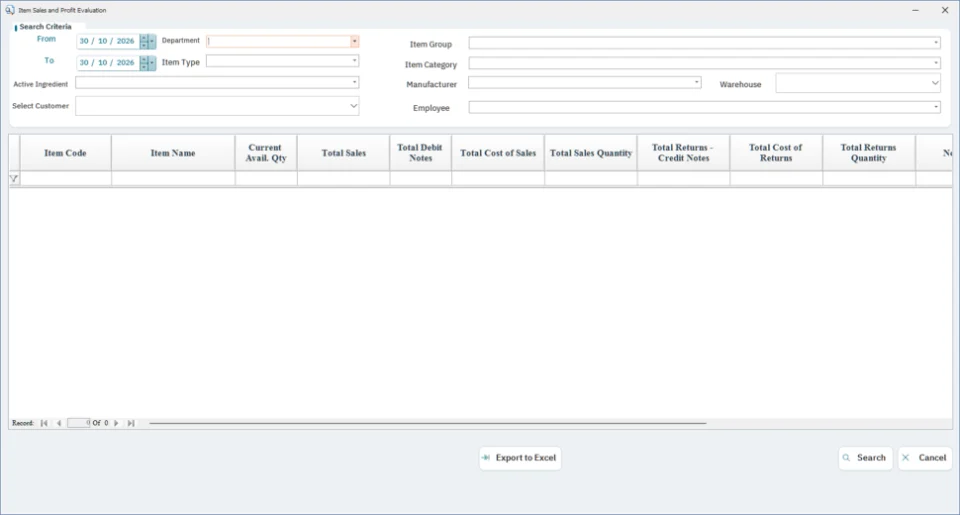Click the record number input box
Image resolution: width=960 pixels, height=515 pixels.
(x=79, y=423)
